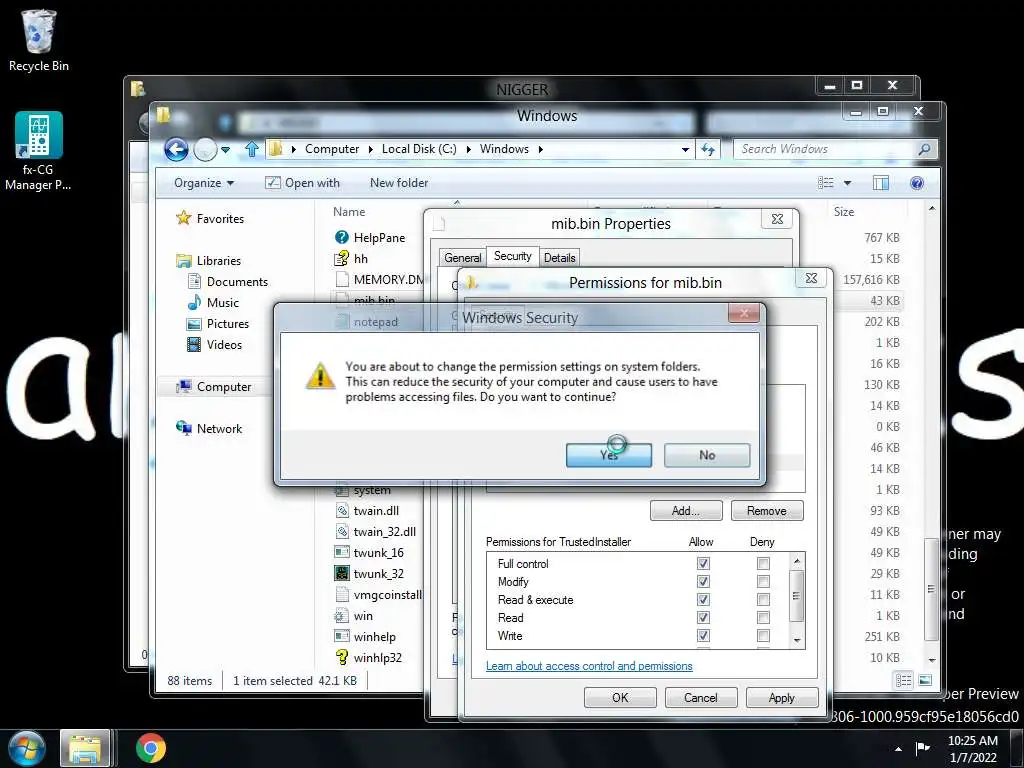Switch to the Security tab
The height and width of the screenshot is (768, 1024).
513,256
